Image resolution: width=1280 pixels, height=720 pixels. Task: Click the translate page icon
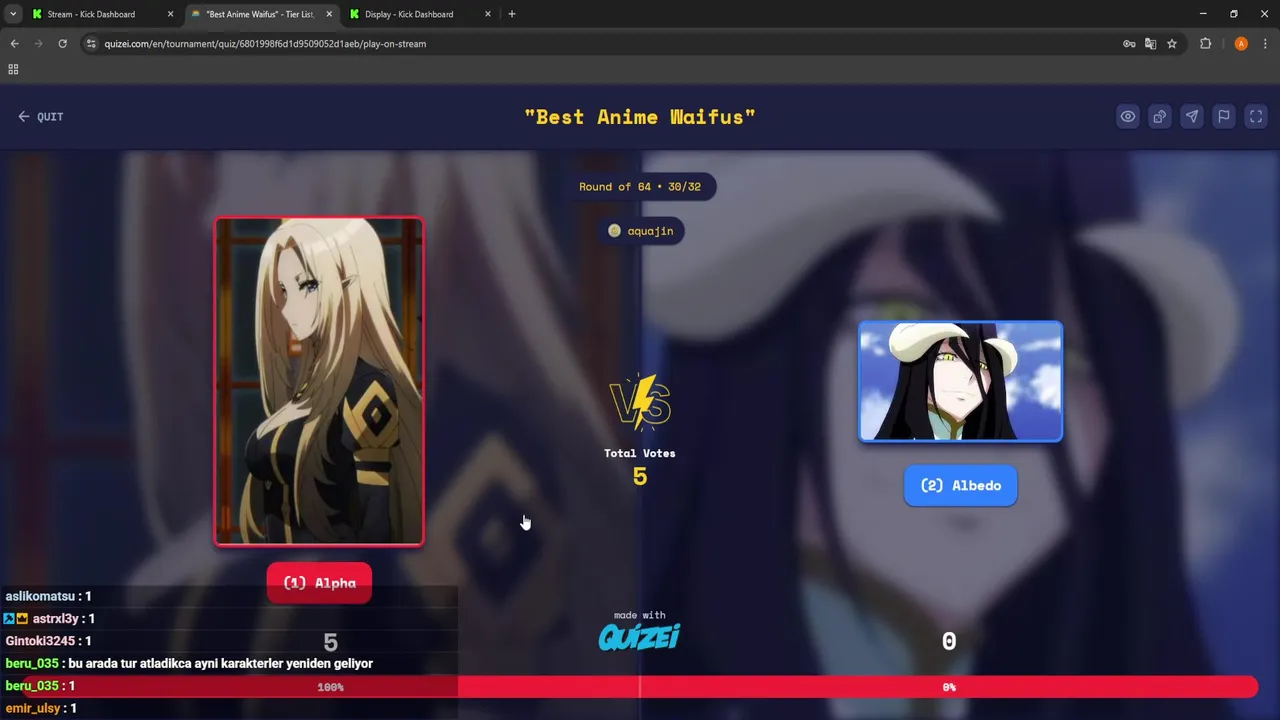[1150, 44]
